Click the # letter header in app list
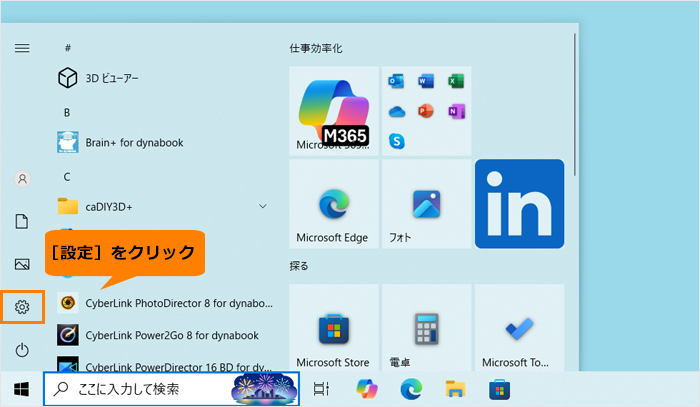Image resolution: width=700 pixels, height=407 pixels. tap(68, 48)
